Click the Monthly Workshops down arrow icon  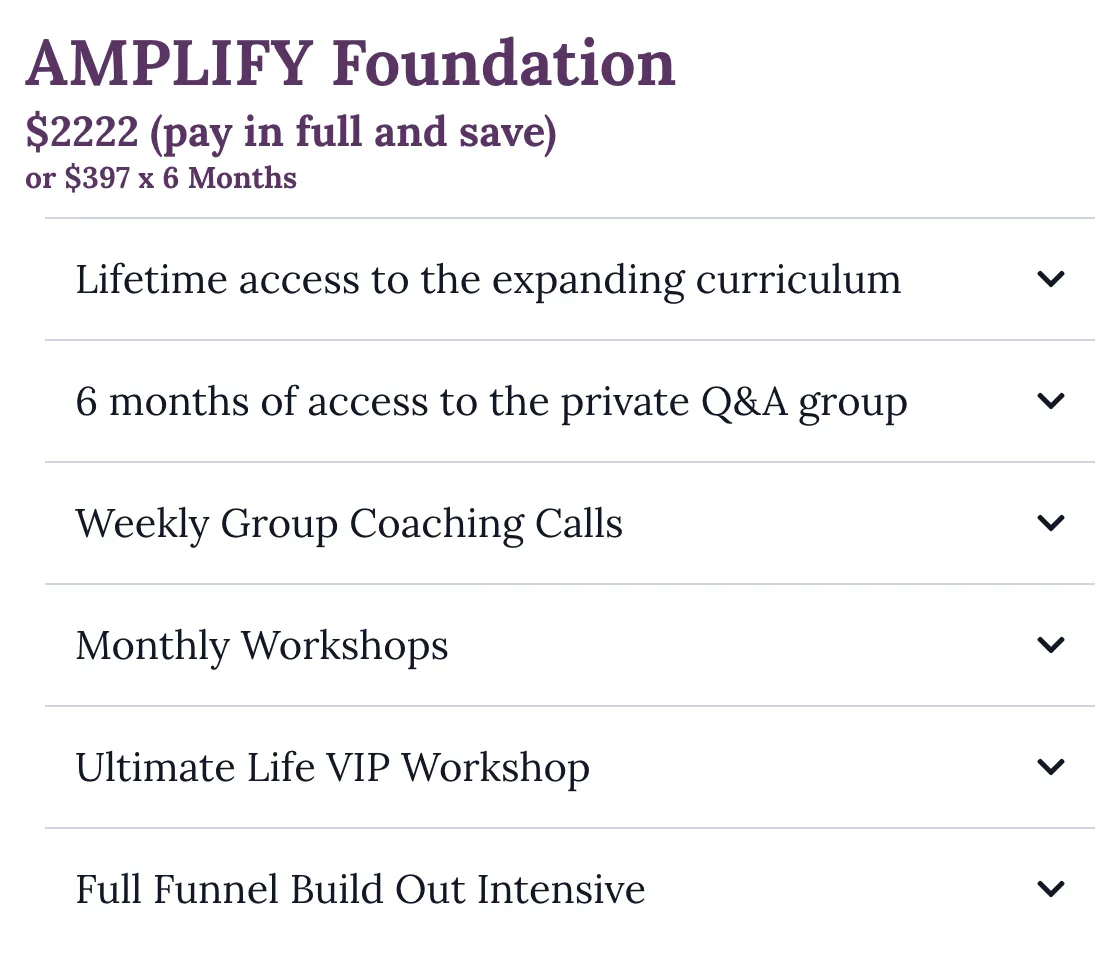click(x=1050, y=645)
